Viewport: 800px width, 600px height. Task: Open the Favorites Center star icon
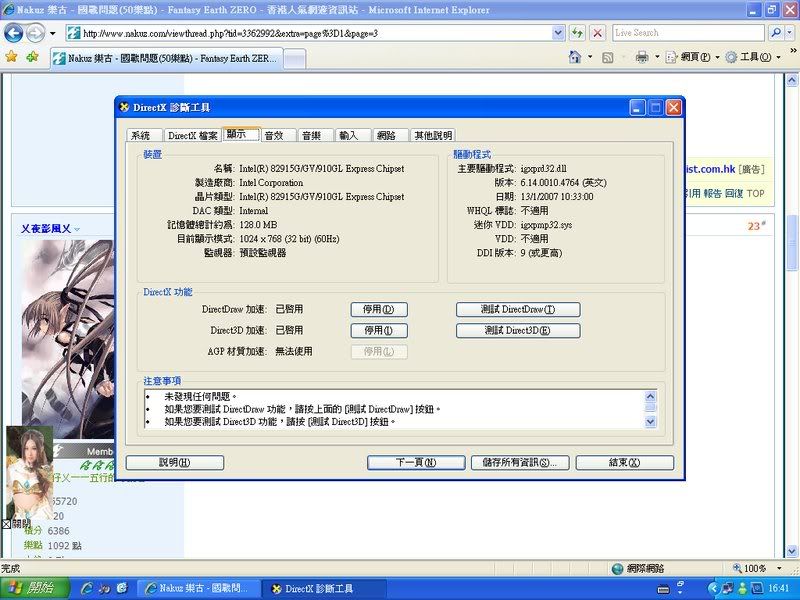[11, 57]
